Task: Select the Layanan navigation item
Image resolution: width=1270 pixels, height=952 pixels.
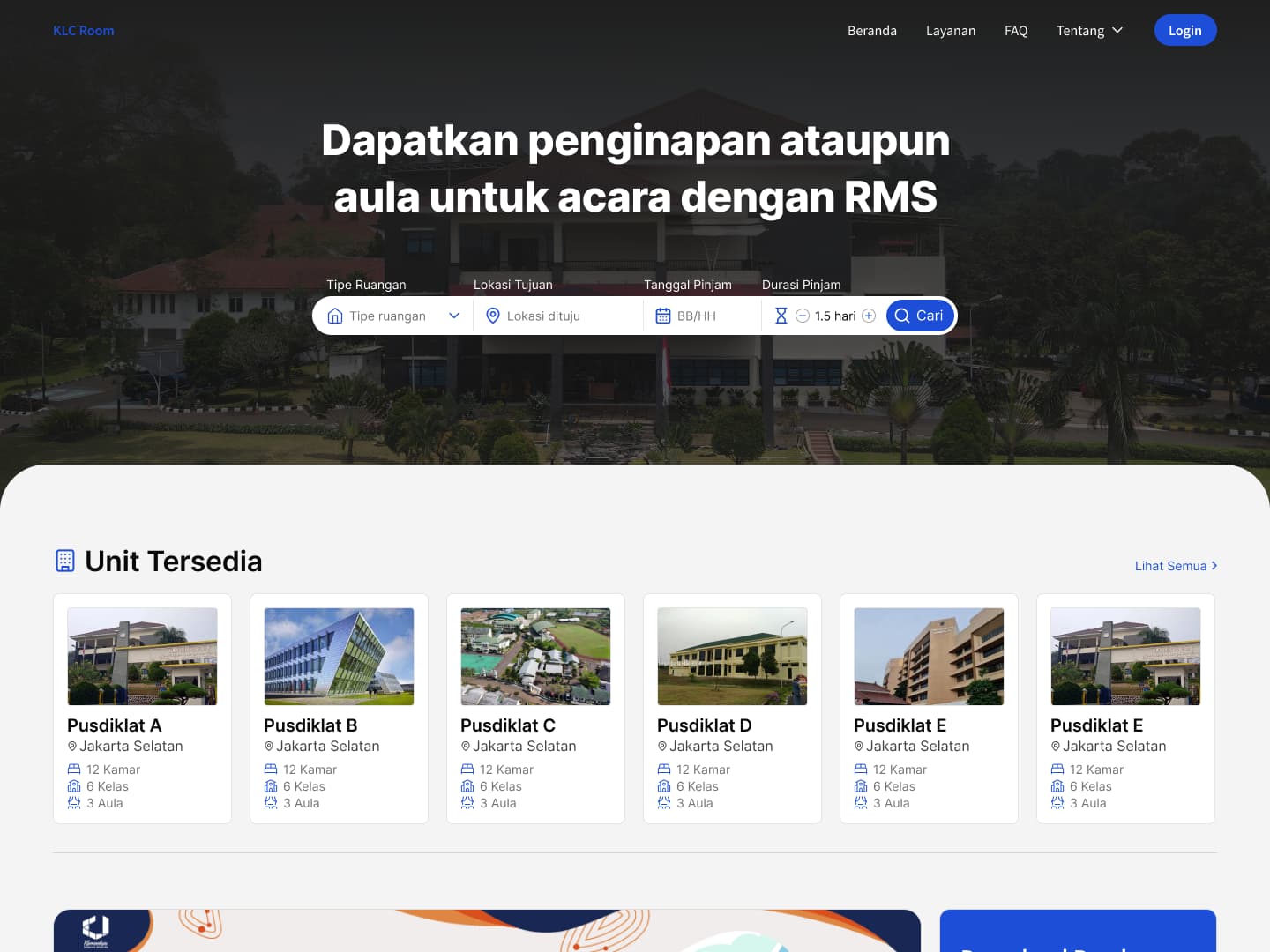Action: [x=951, y=30]
